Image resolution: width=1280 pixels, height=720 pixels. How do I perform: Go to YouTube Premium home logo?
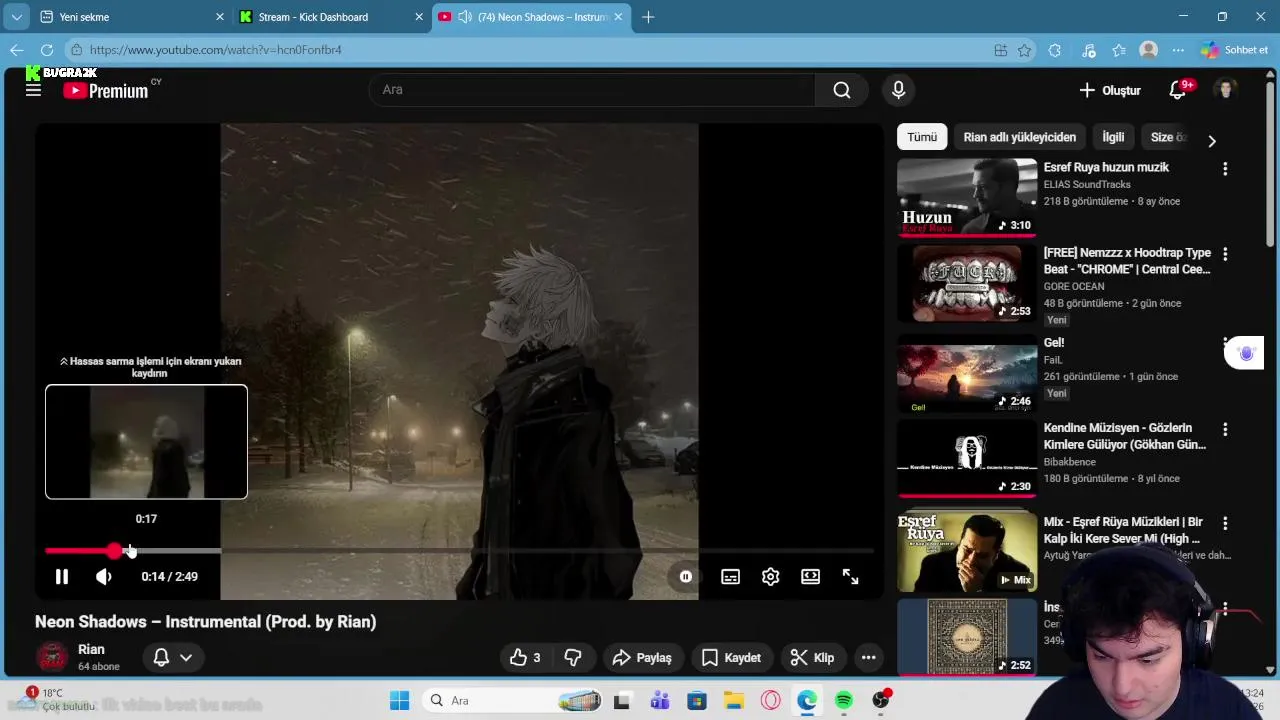(106, 90)
